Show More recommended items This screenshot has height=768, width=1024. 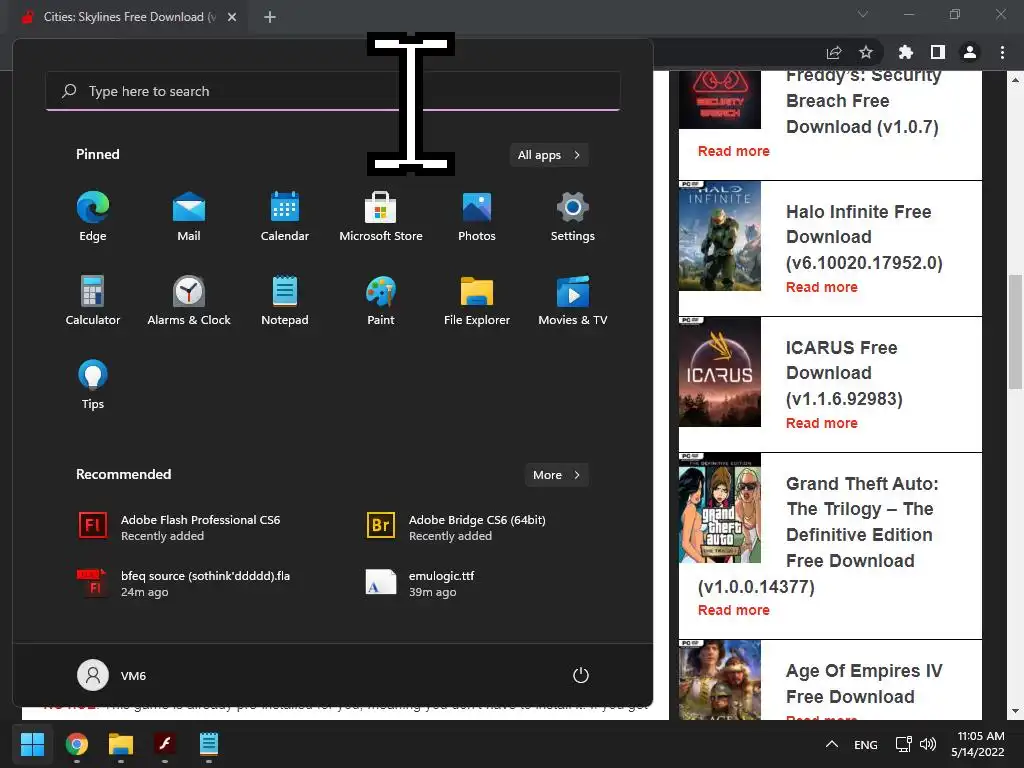(x=556, y=475)
